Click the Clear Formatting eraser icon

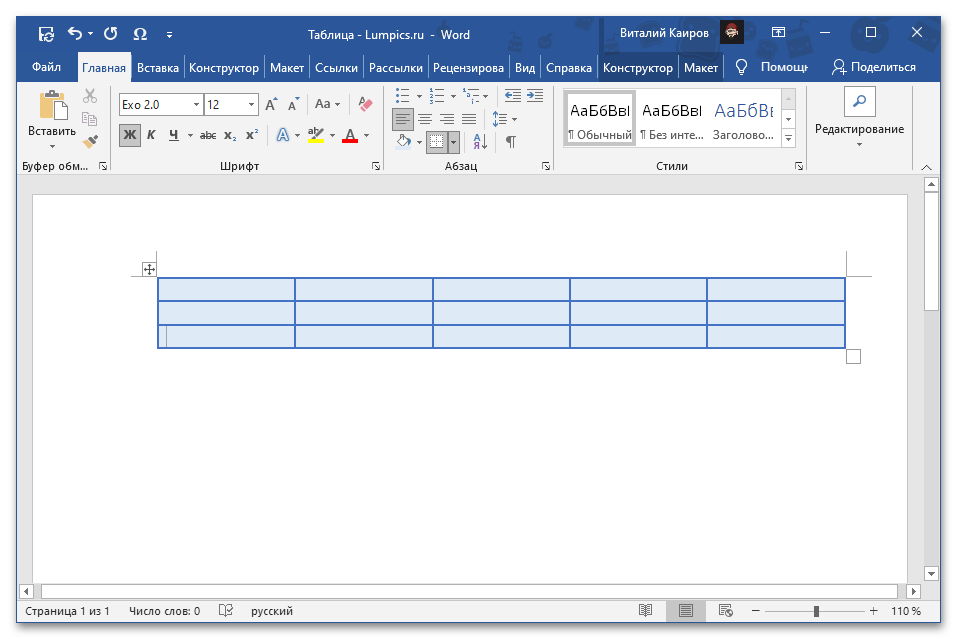365,104
